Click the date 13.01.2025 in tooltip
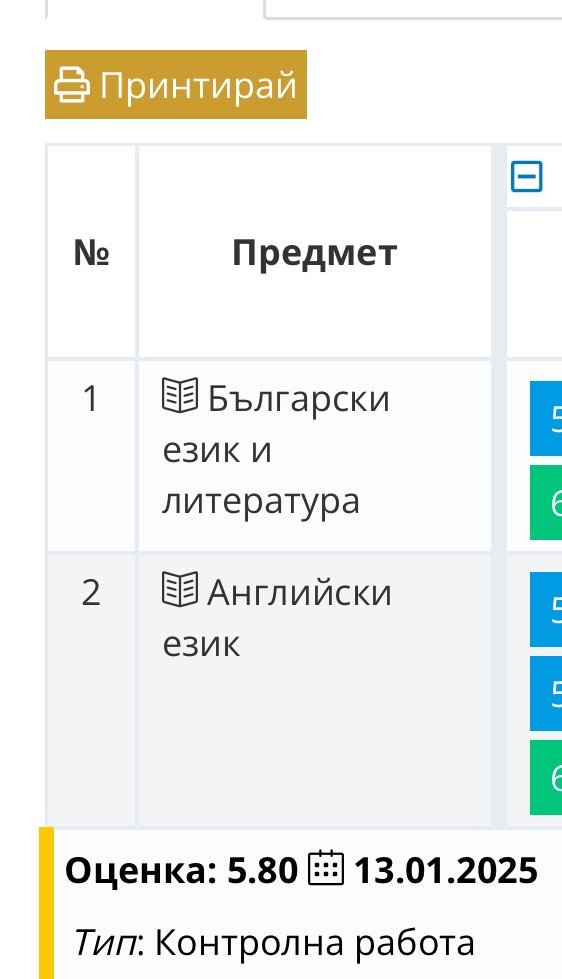Viewport: 562px width, 979px height. point(446,870)
